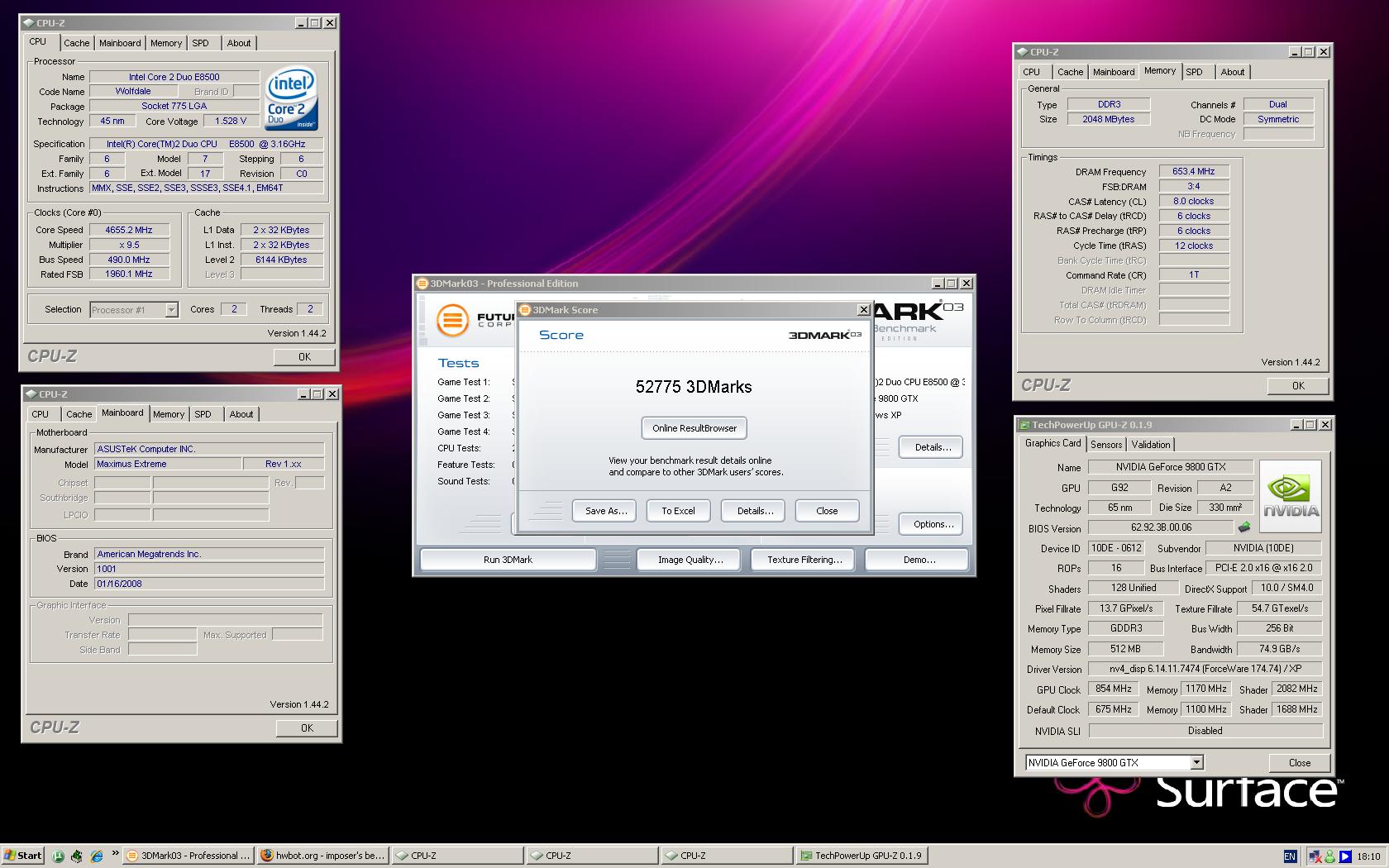Click the Core Speed 4655.2 MHz value

[x=129, y=230]
